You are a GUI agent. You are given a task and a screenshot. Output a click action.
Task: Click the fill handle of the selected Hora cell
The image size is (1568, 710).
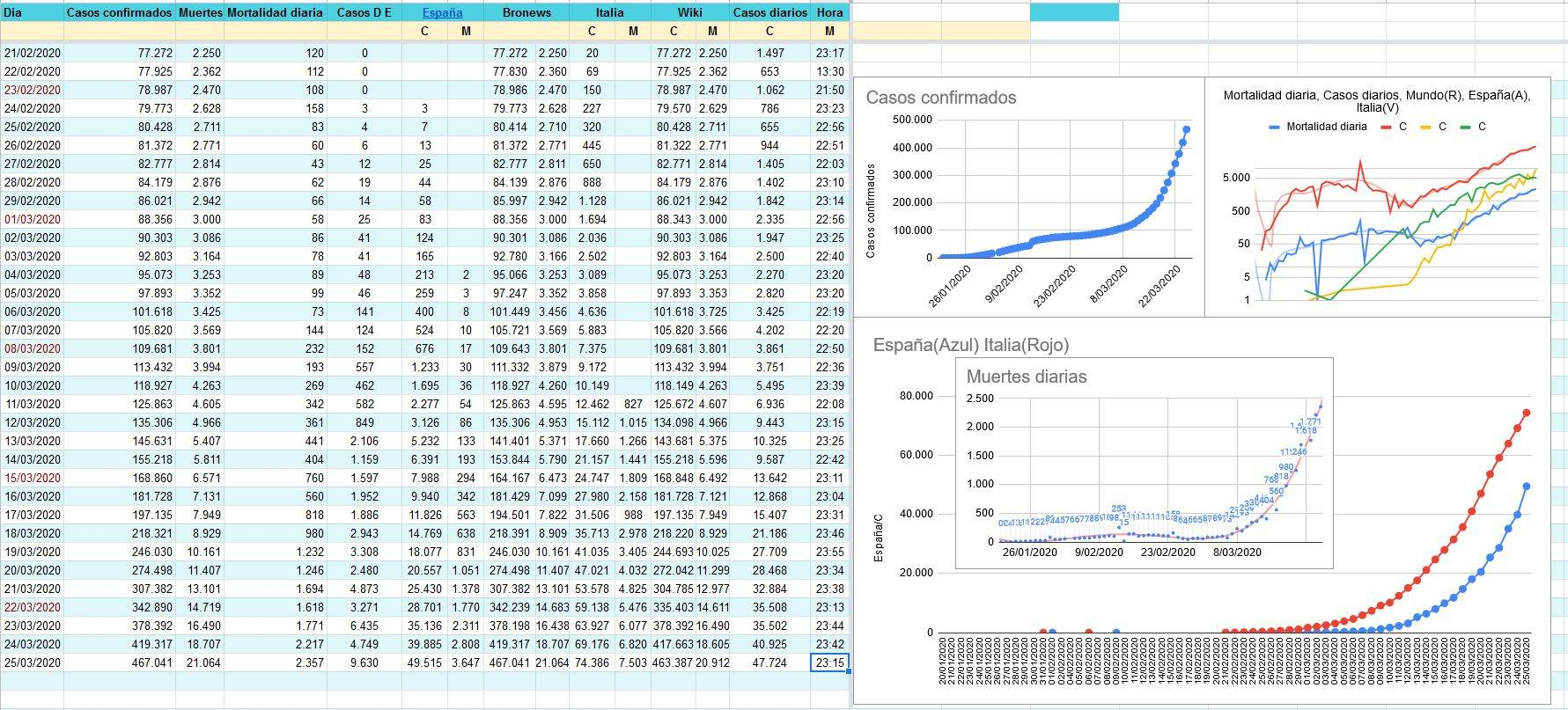pyautogui.click(x=849, y=671)
